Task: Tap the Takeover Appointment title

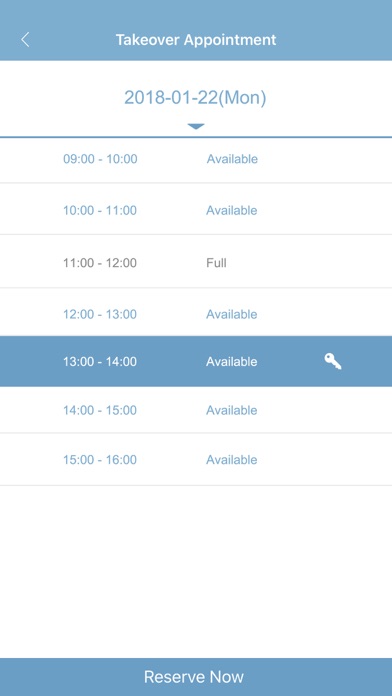Action: (196, 40)
